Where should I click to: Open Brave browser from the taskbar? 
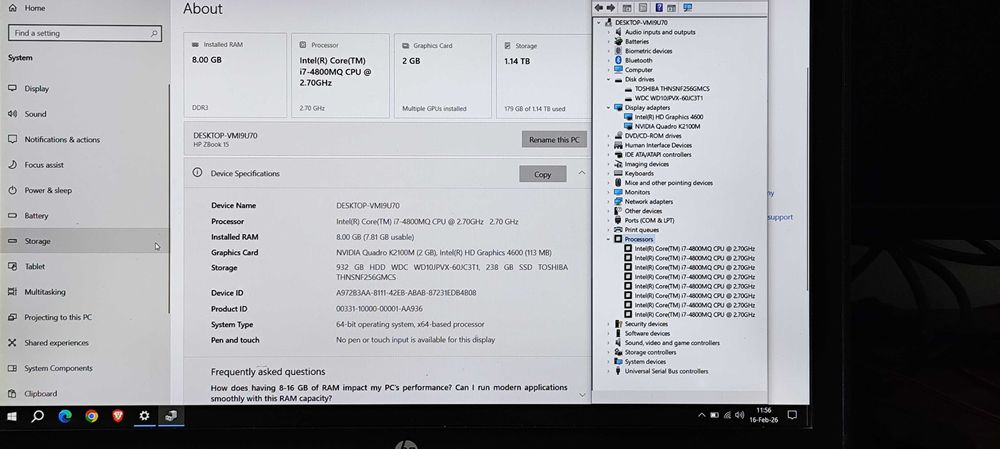click(x=118, y=416)
